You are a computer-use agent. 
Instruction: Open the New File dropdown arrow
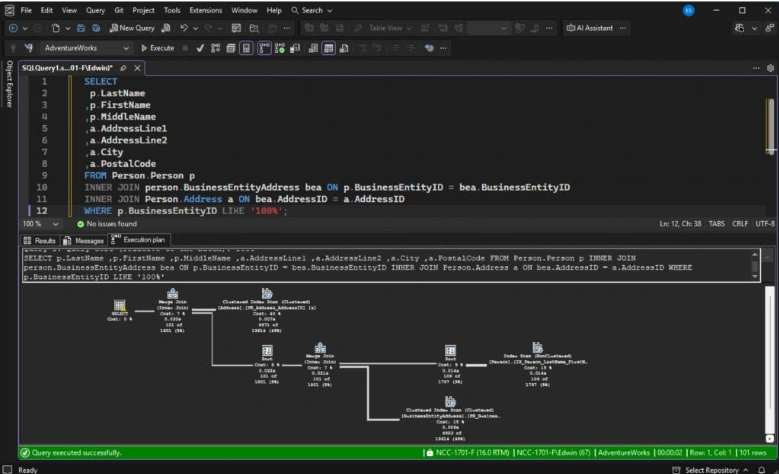(x=68, y=28)
